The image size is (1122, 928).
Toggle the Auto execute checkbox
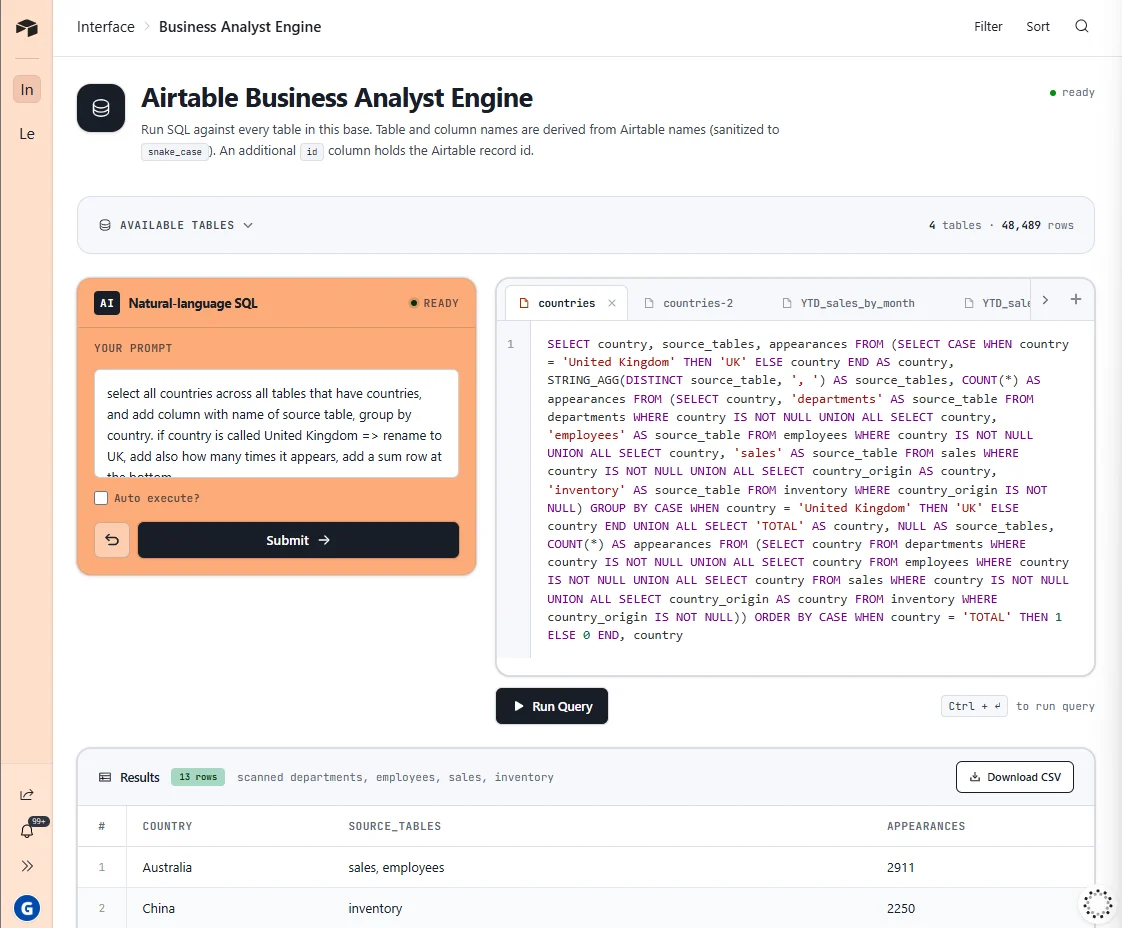(101, 498)
